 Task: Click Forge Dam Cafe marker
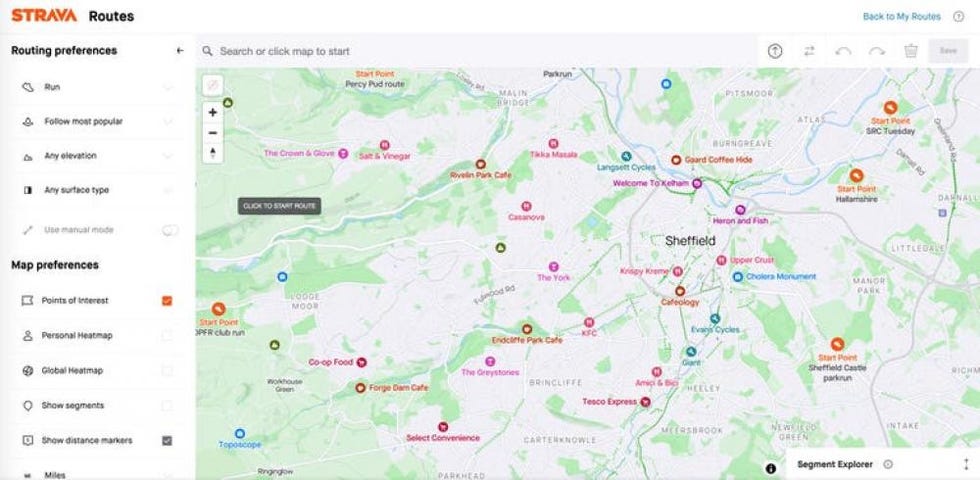(x=360, y=388)
